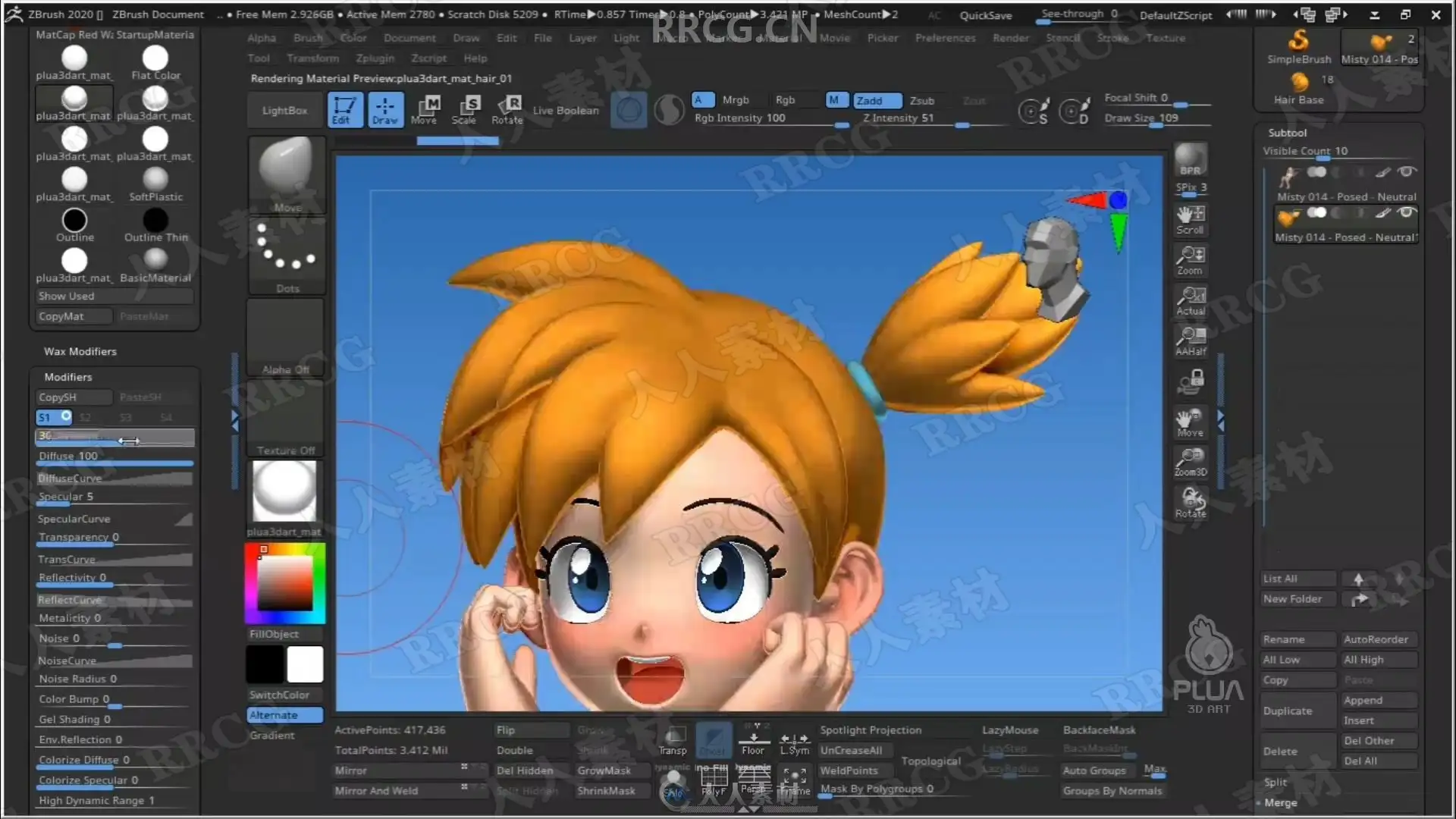The image size is (1456, 819).
Task: Open the Render menu
Action: coord(1010,38)
